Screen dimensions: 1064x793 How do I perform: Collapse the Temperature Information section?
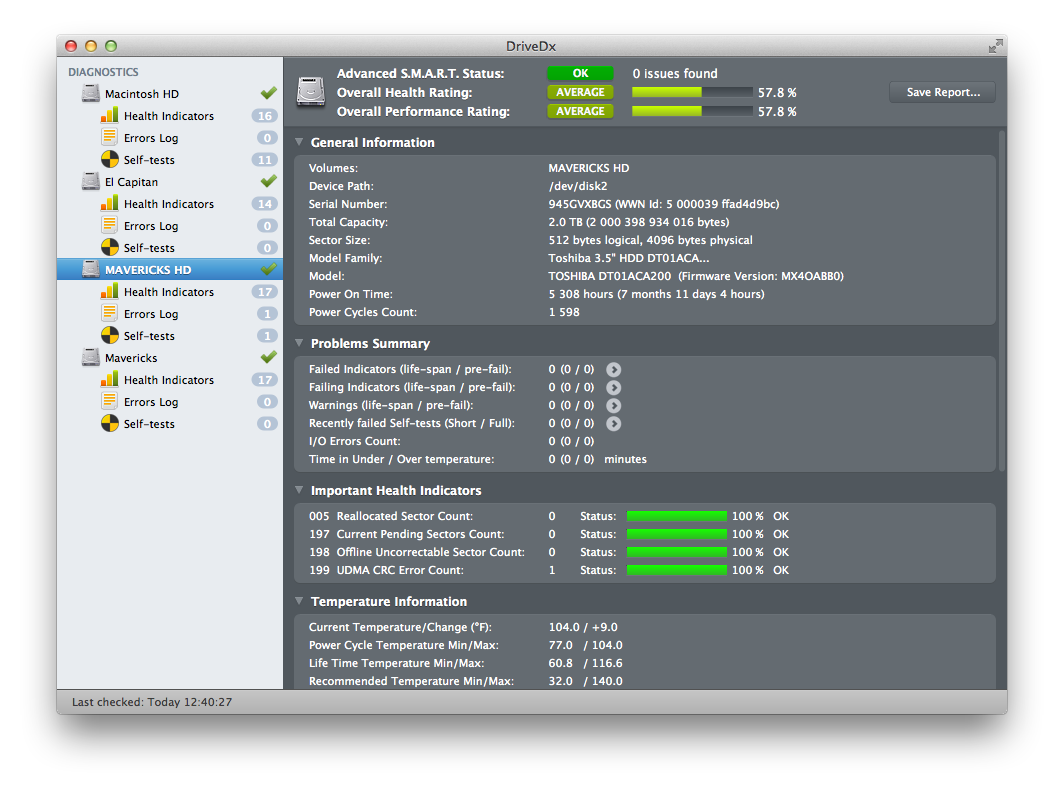click(x=299, y=601)
